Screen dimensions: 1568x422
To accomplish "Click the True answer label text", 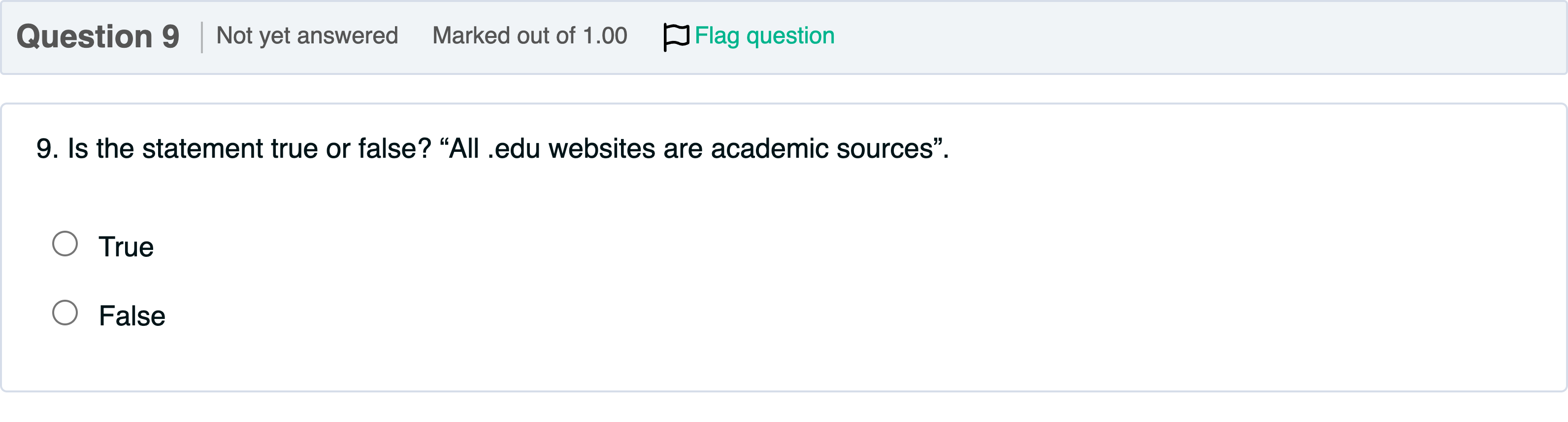I will tap(126, 246).
